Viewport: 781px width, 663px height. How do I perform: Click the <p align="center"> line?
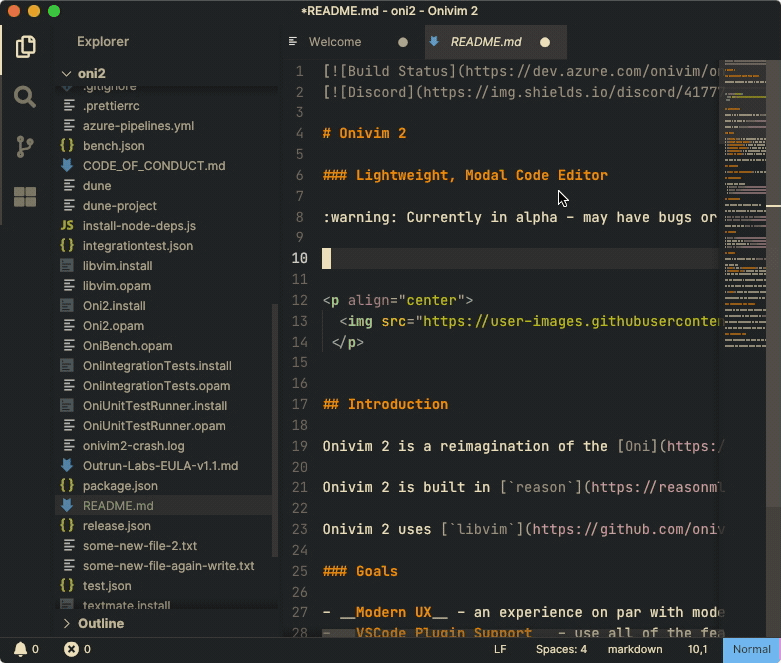398,300
